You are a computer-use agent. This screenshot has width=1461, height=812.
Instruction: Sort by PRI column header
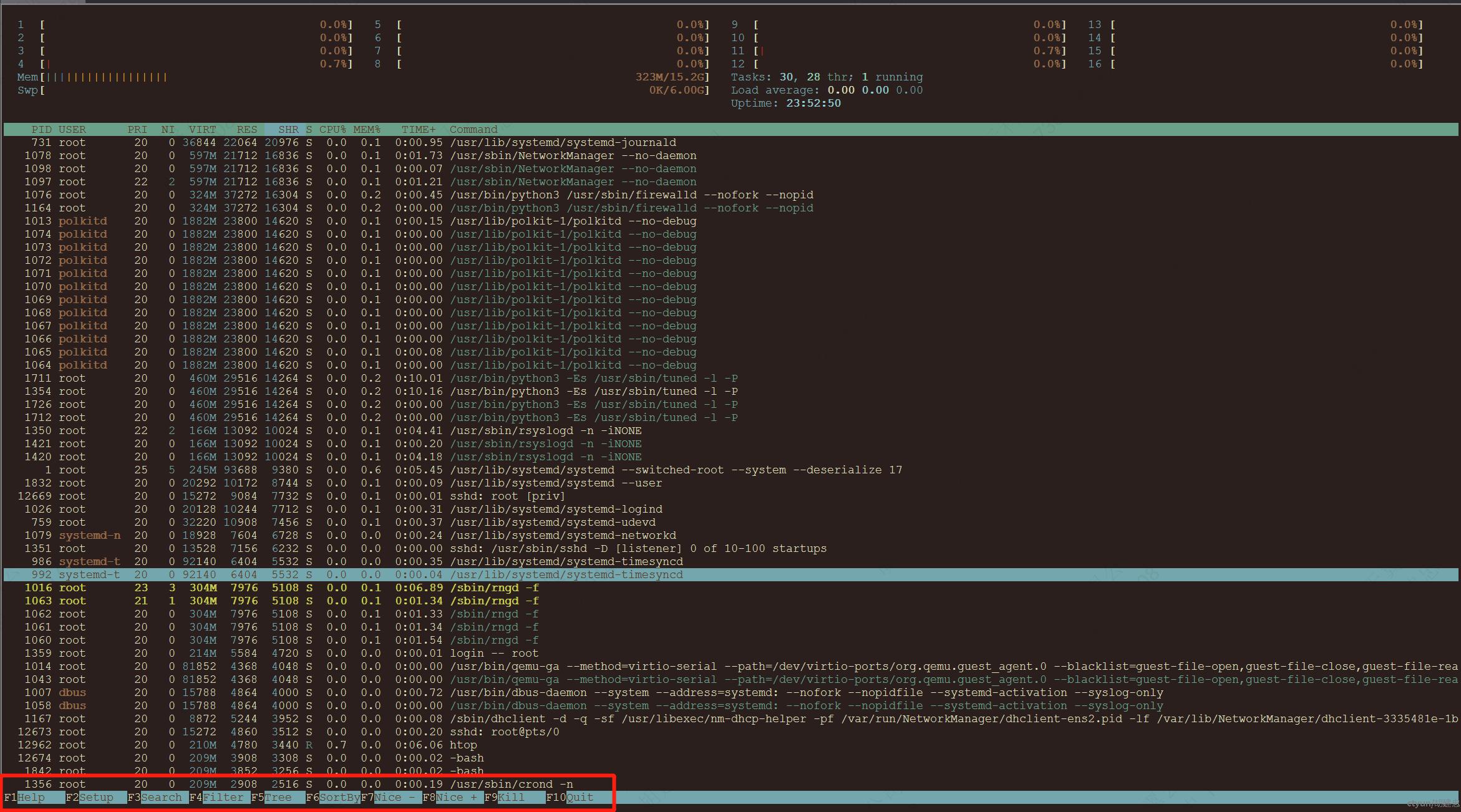click(x=137, y=130)
